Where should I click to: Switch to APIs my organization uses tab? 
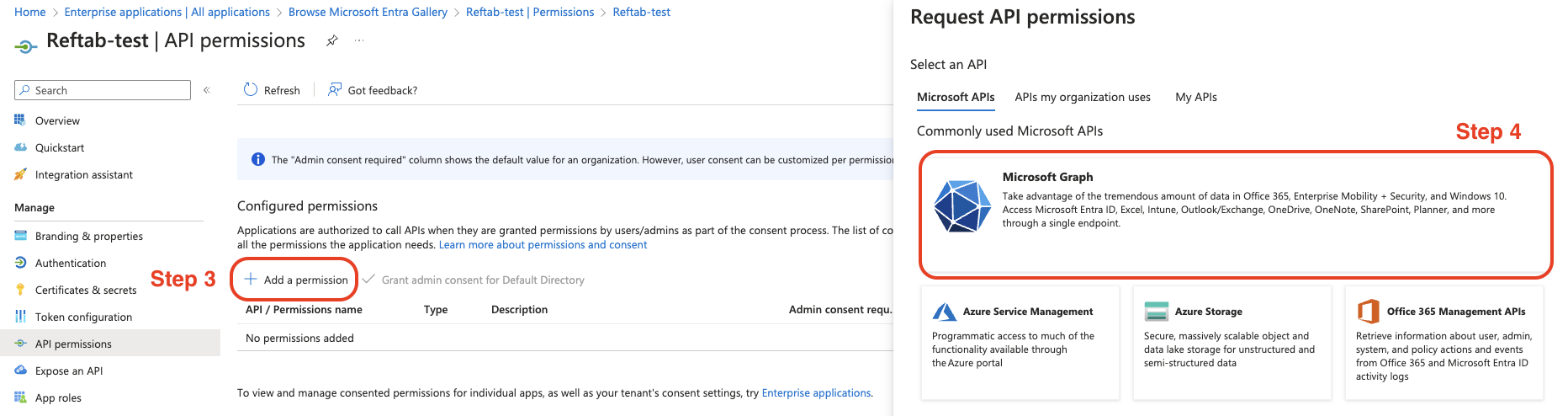pos(1083,97)
